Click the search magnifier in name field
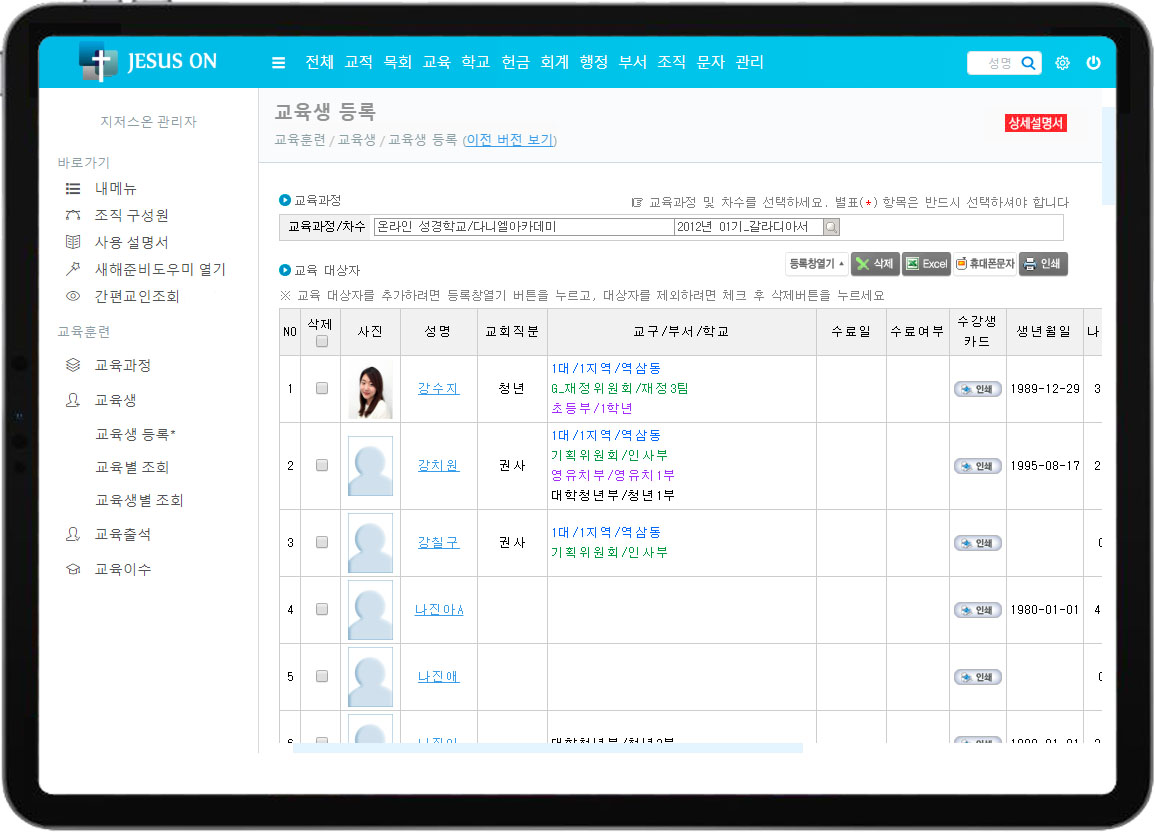Screen dimensions: 1155x832 tap(1028, 63)
